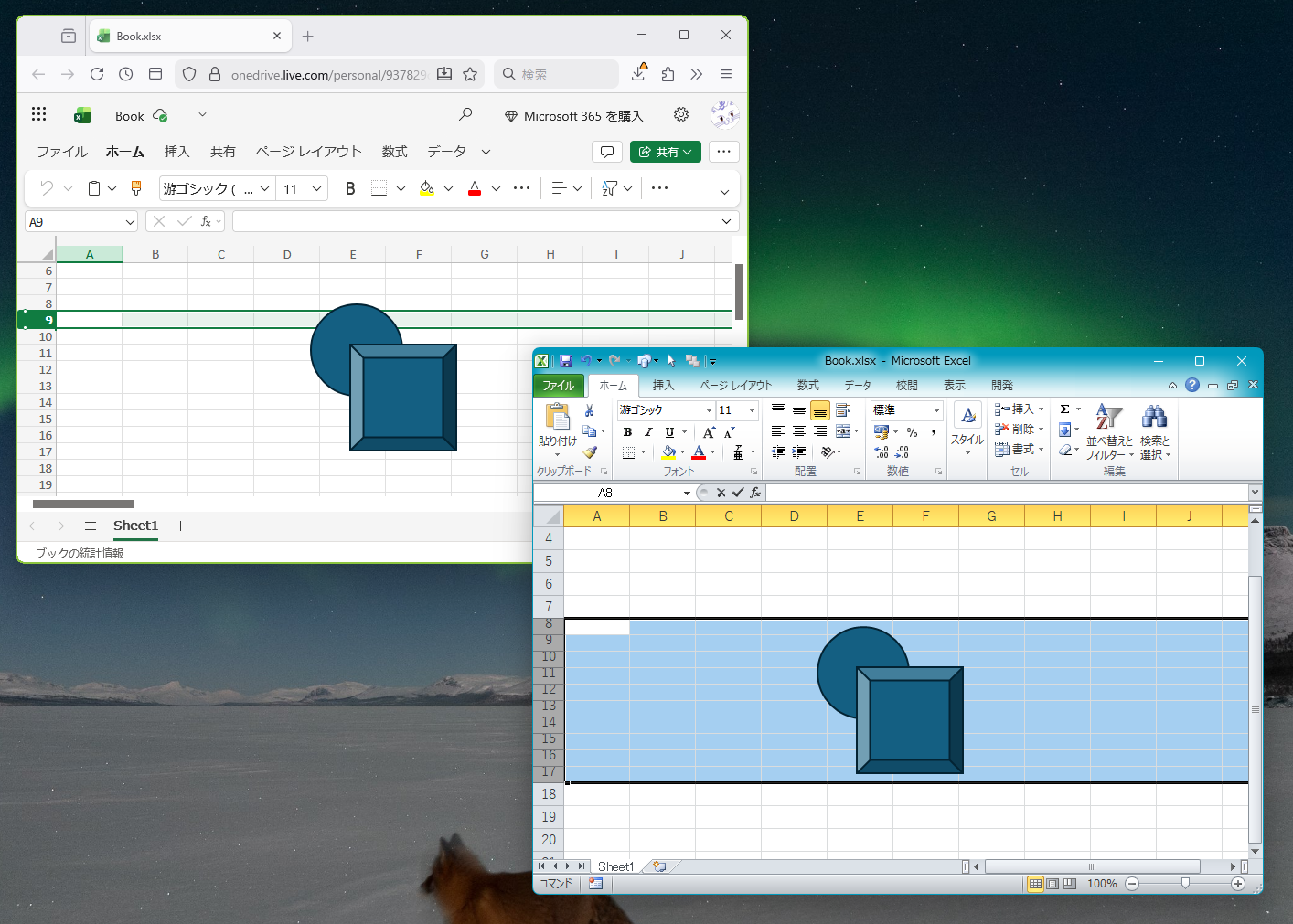The height and width of the screenshot is (924, 1293).
Task: Click the Microsoft 365 を購入 link
Action: coord(574,116)
